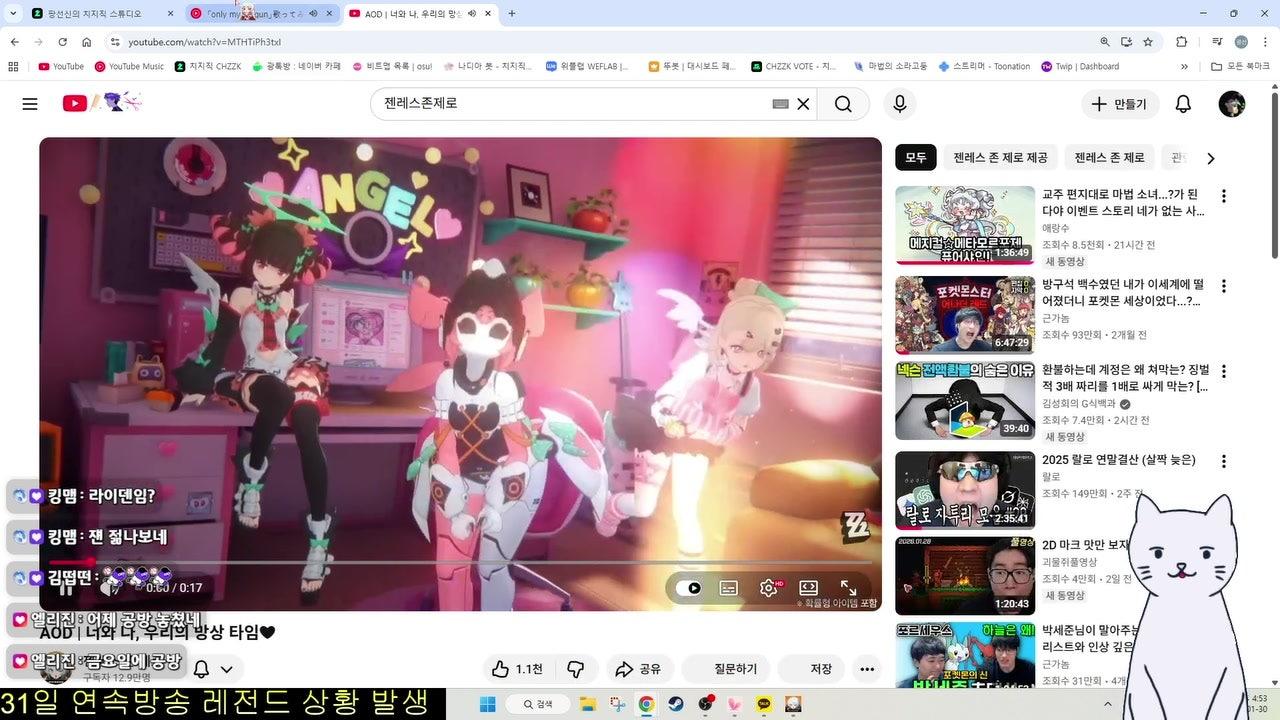Enter fullscreen mode on the video
The height and width of the screenshot is (720, 1280).
pos(848,588)
